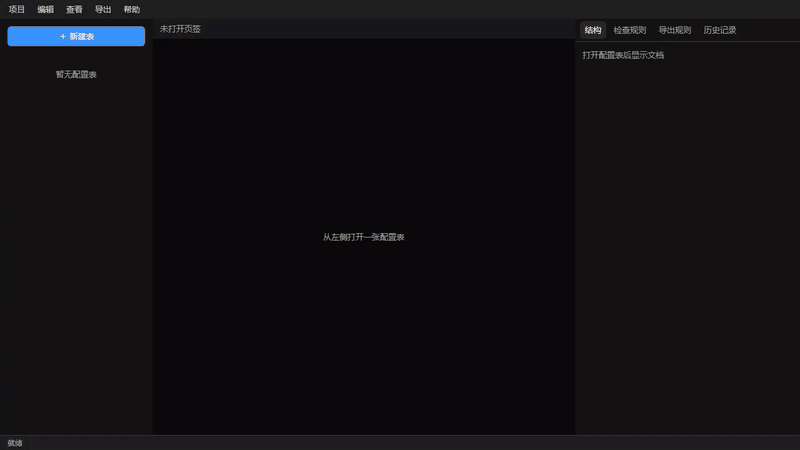The height and width of the screenshot is (450, 800).
Task: Click the 暂无配置表 placeholder in the sidebar
Action: [76, 74]
